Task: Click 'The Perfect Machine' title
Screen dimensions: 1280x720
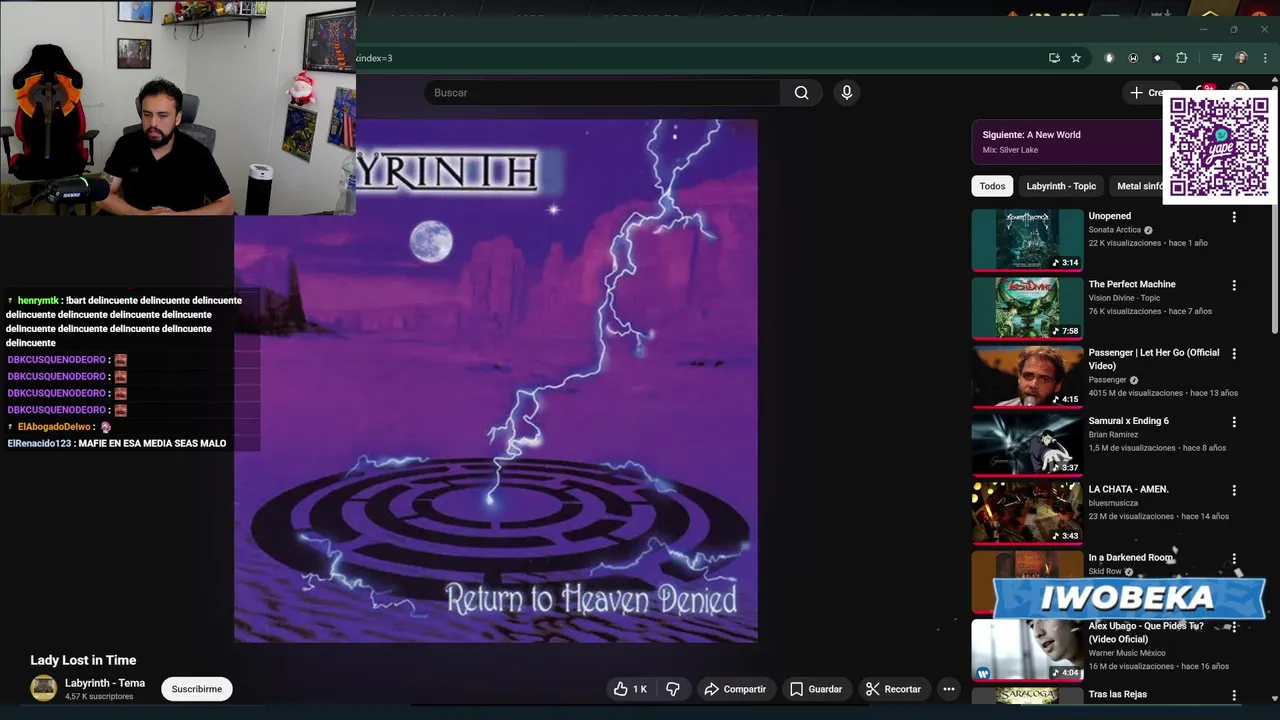Action: (x=1132, y=284)
